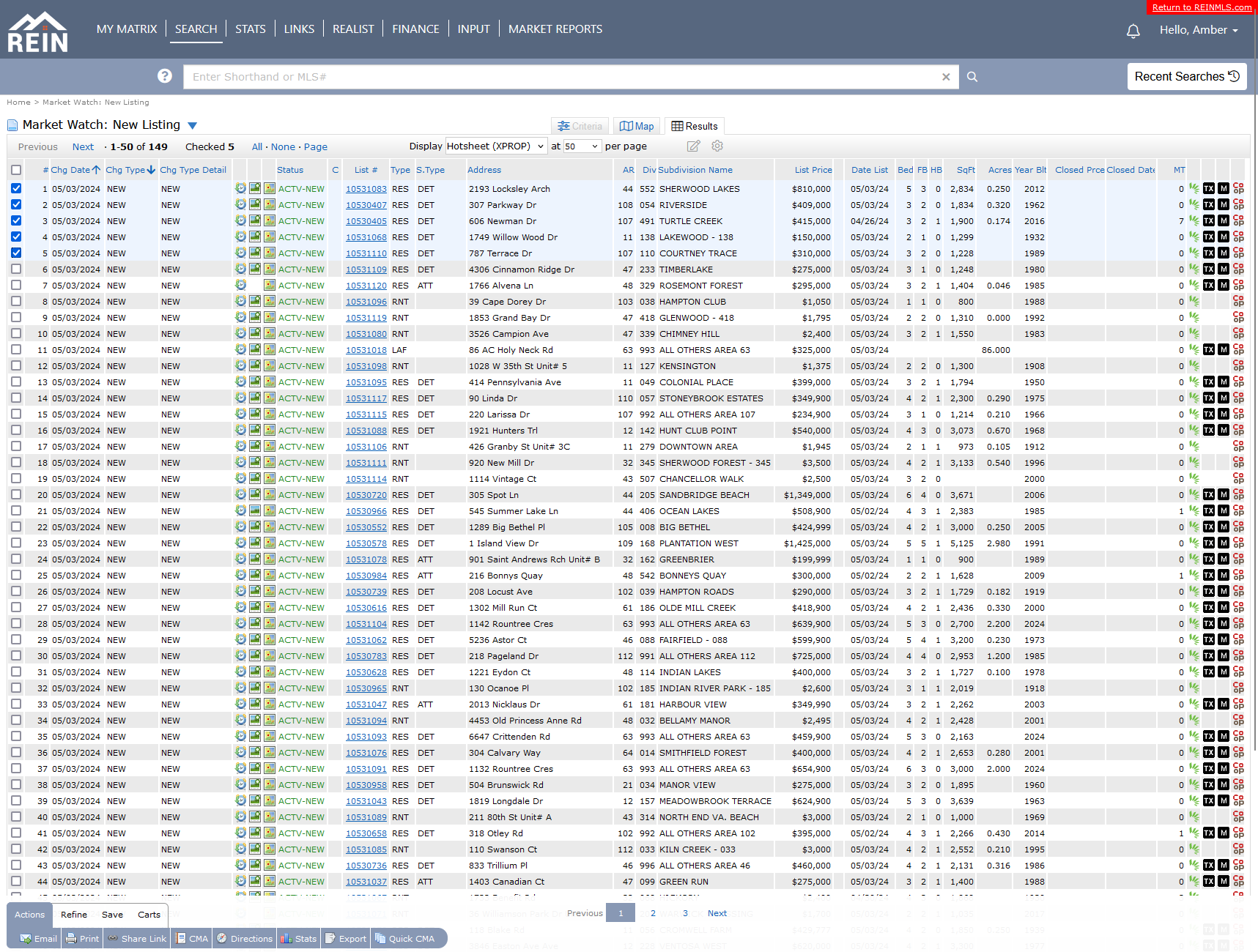Select None checked link
The image size is (1258, 952).
283,146
